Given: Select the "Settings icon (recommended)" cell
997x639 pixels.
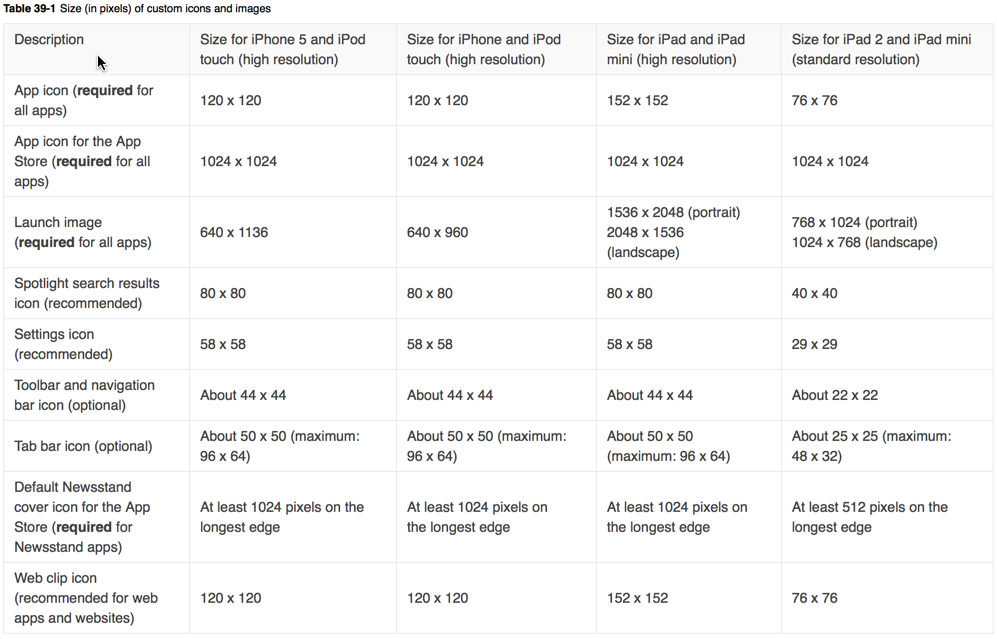Looking at the screenshot, I should pyautogui.click(x=64, y=344).
